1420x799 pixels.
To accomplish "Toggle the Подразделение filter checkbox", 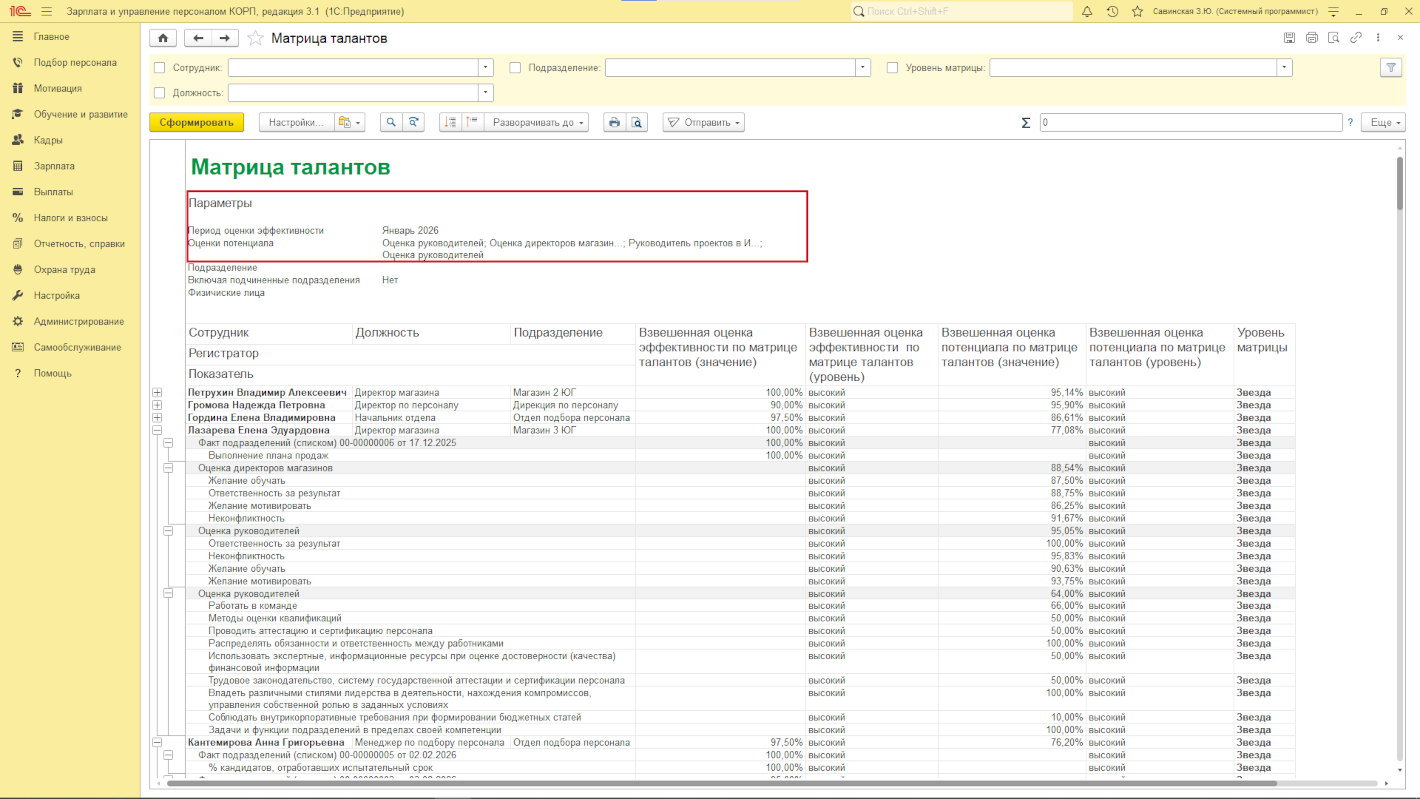I will pyautogui.click(x=515, y=68).
